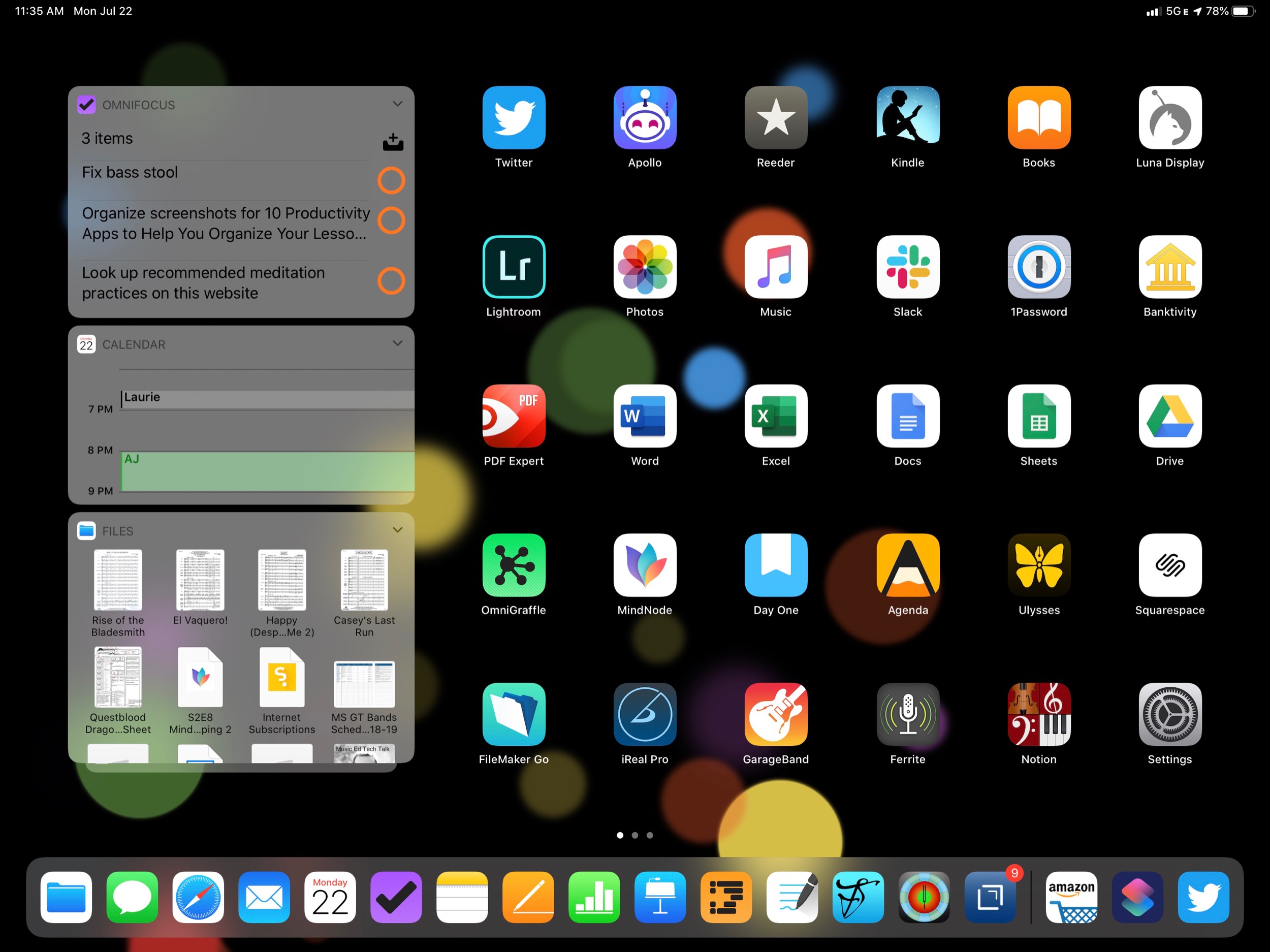
Task: Open Google Drive app
Action: tap(1169, 416)
